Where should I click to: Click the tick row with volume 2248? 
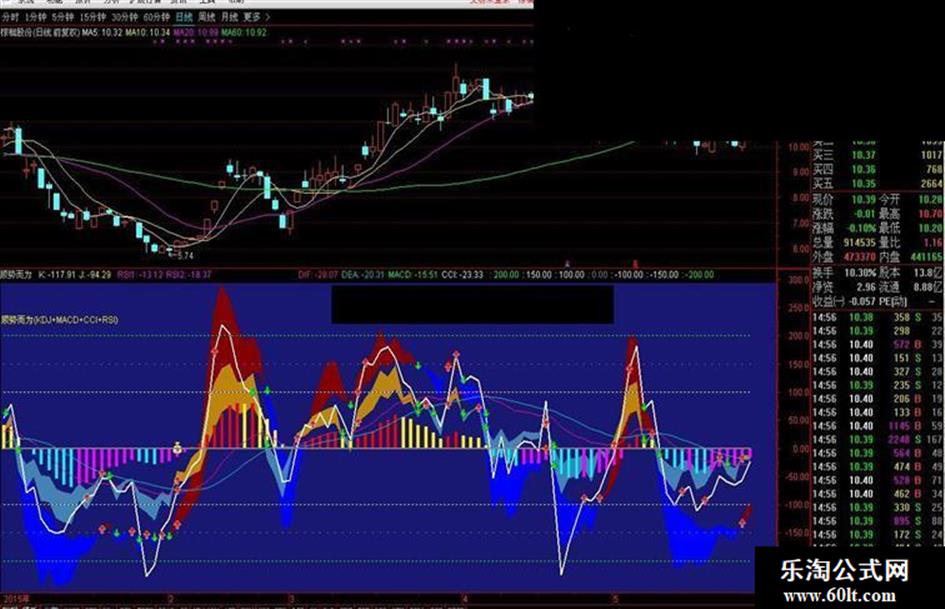click(878, 439)
